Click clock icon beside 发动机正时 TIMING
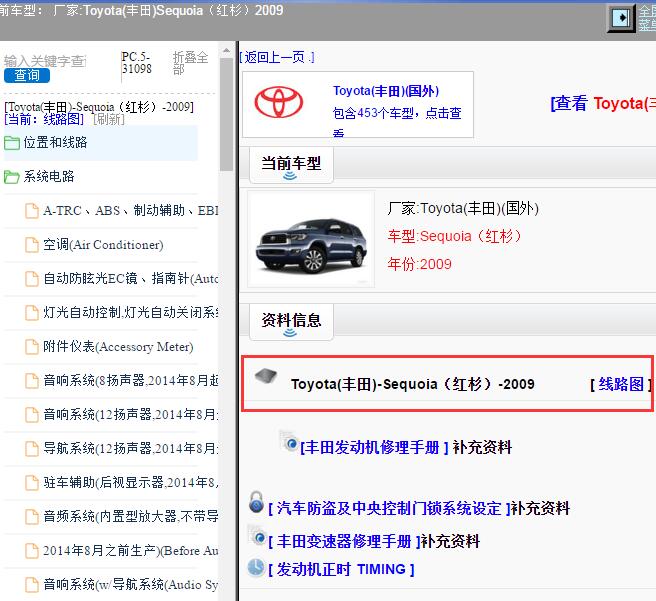This screenshot has height=601, width=656. coord(256,568)
